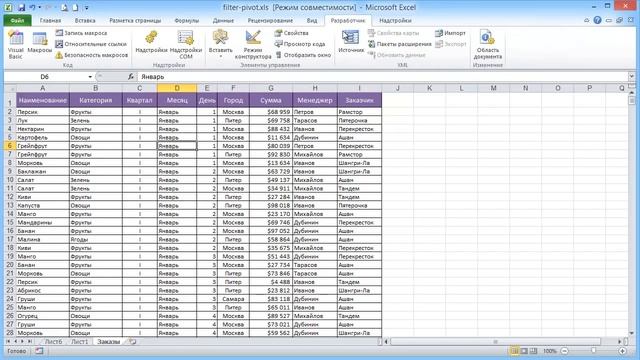
Task: Open the Данные tab
Action: tap(223, 20)
